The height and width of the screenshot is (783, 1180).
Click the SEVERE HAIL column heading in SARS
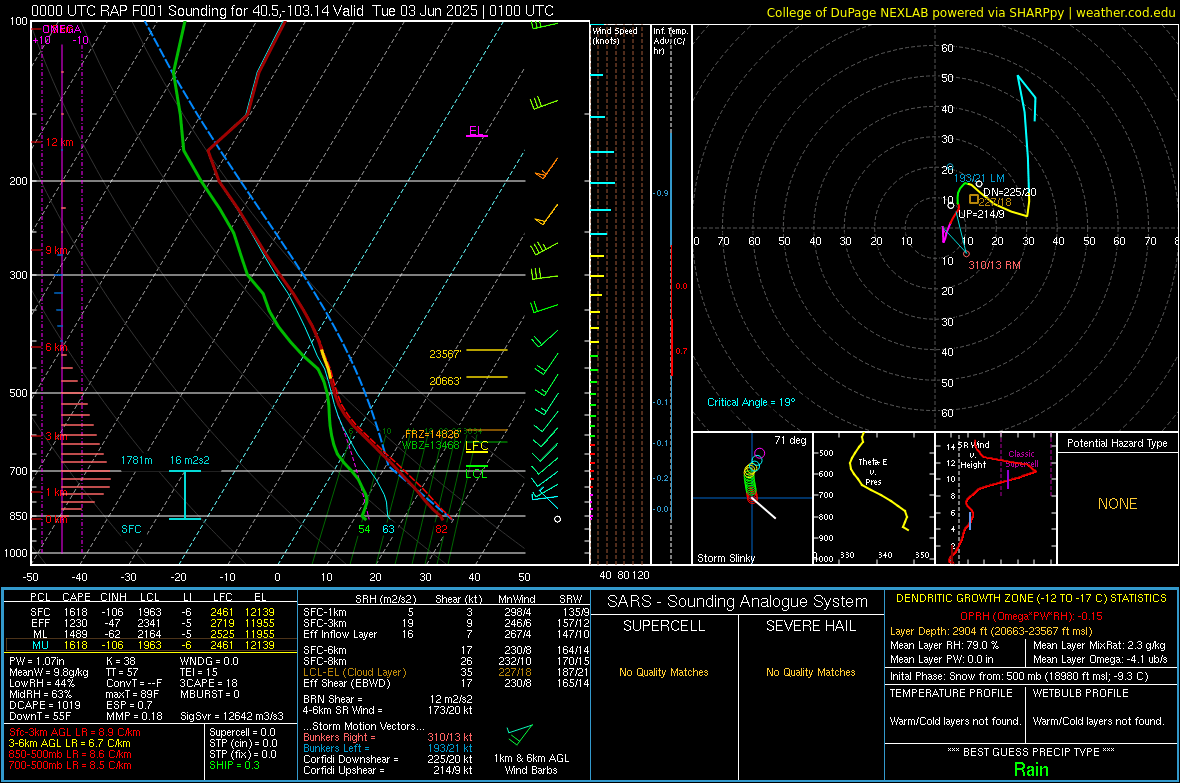[810, 626]
